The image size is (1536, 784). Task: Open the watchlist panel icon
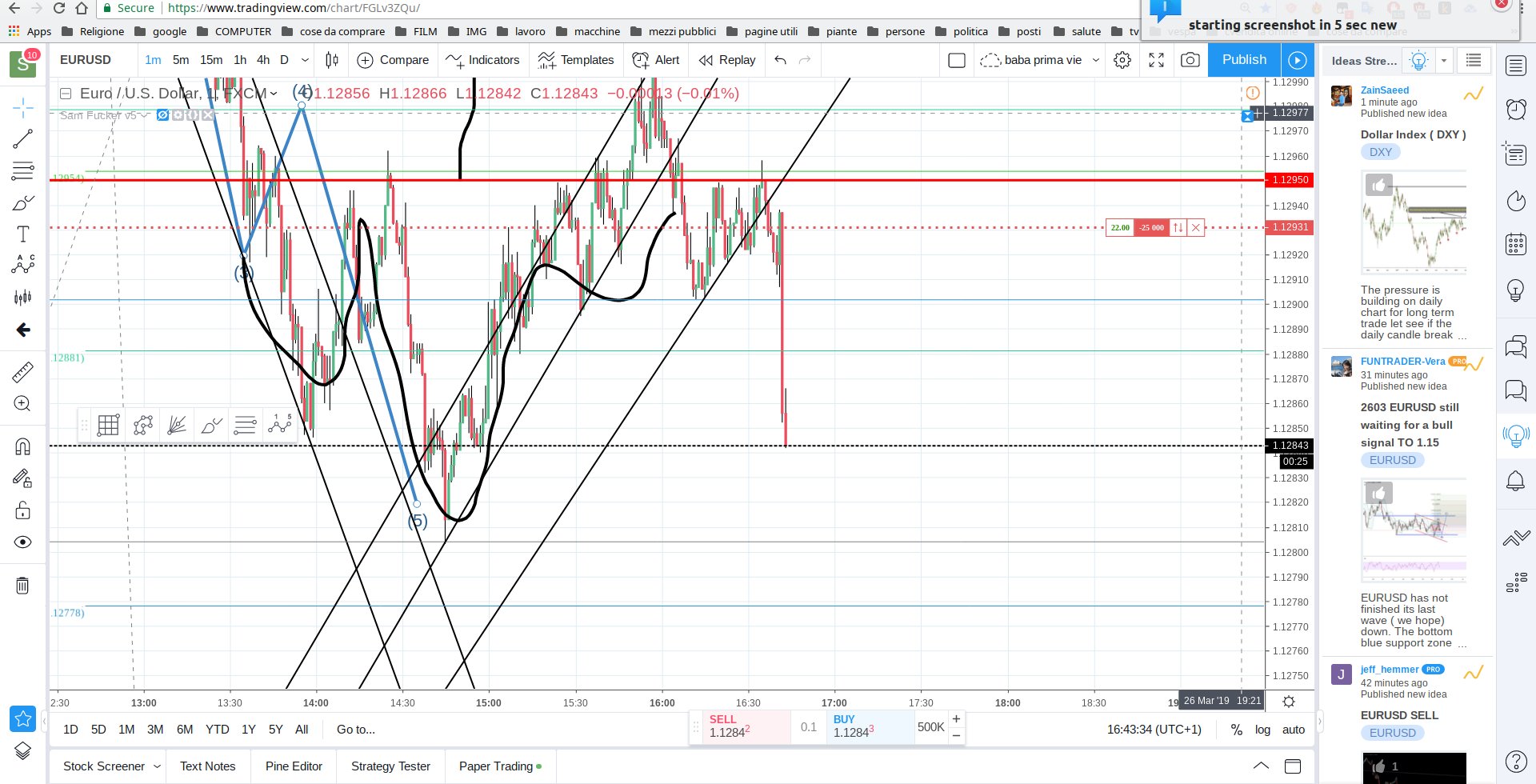1516,66
